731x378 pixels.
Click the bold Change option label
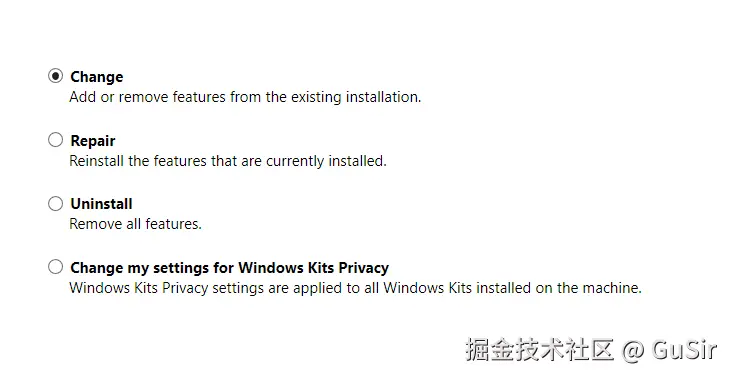point(97,76)
